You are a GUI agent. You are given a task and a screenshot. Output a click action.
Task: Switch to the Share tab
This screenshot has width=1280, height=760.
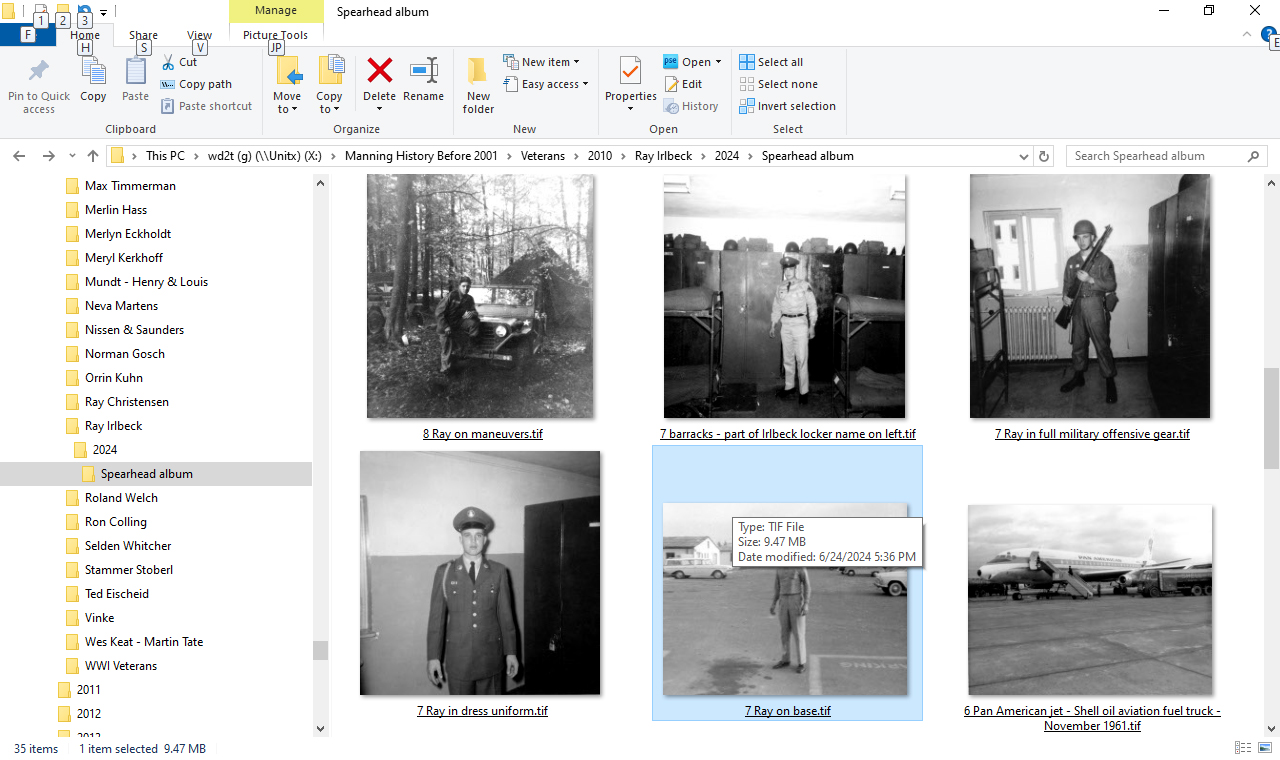(143, 35)
